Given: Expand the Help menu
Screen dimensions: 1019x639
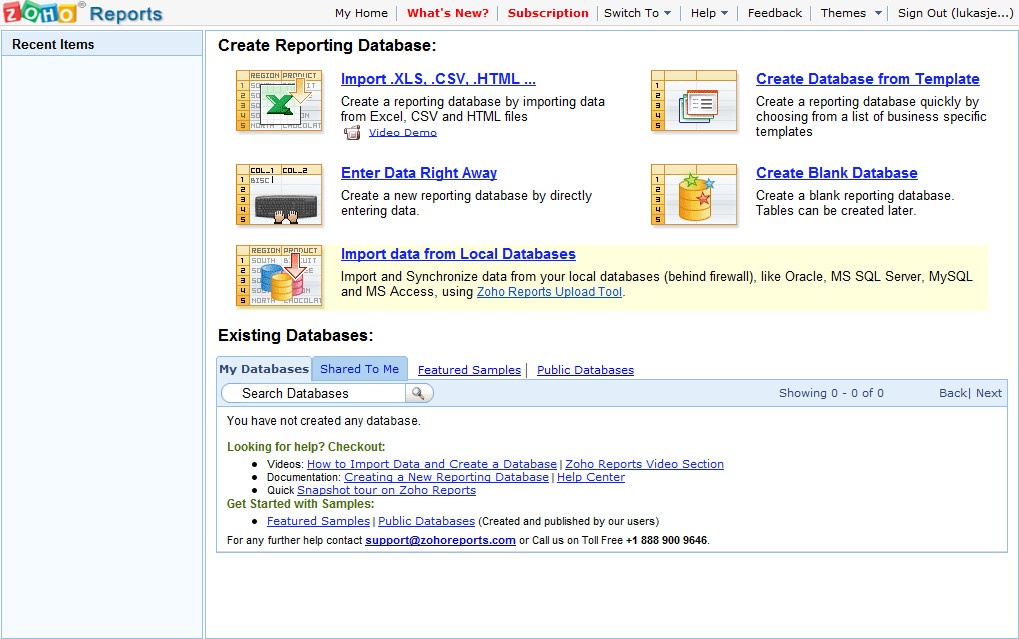Looking at the screenshot, I should (x=709, y=13).
